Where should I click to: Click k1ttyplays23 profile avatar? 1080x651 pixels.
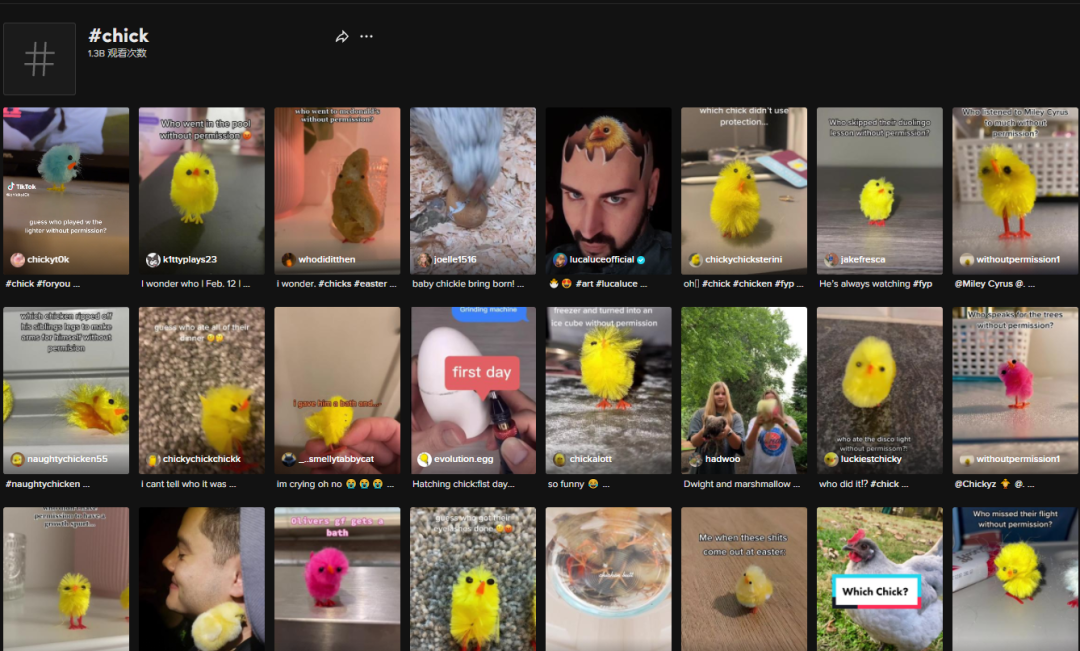point(153,260)
